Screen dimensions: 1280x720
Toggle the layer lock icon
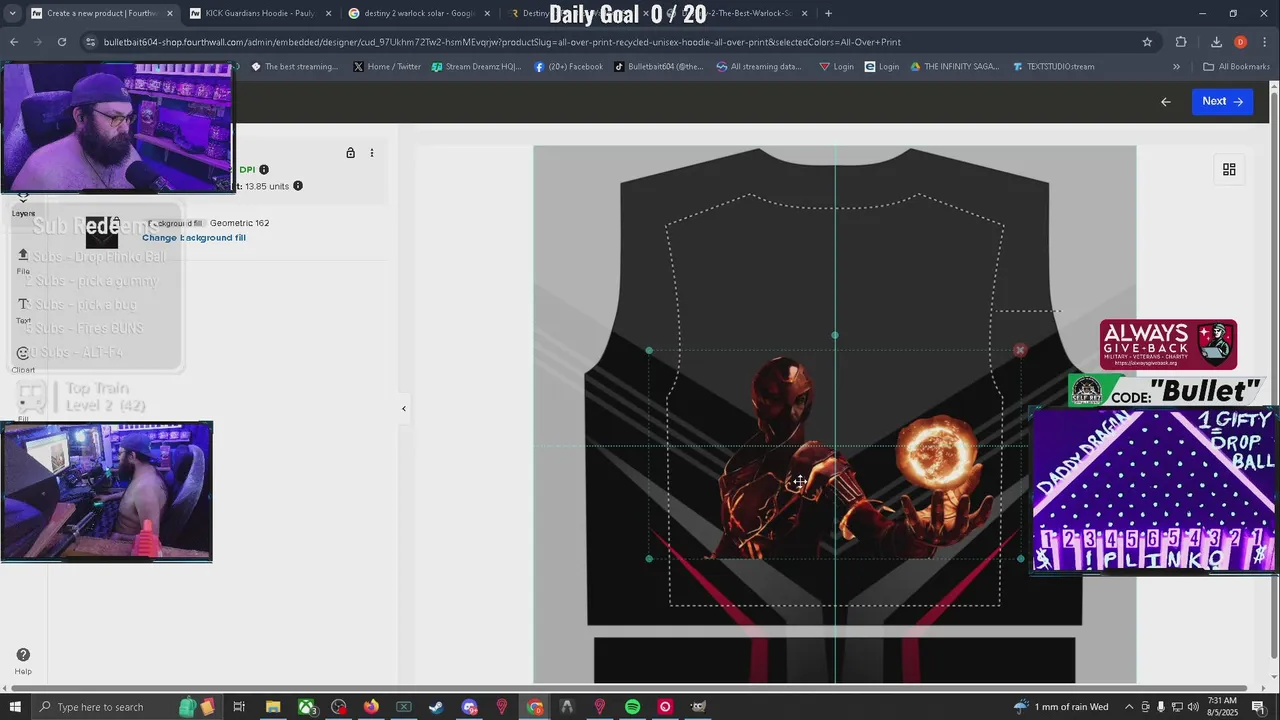350,153
